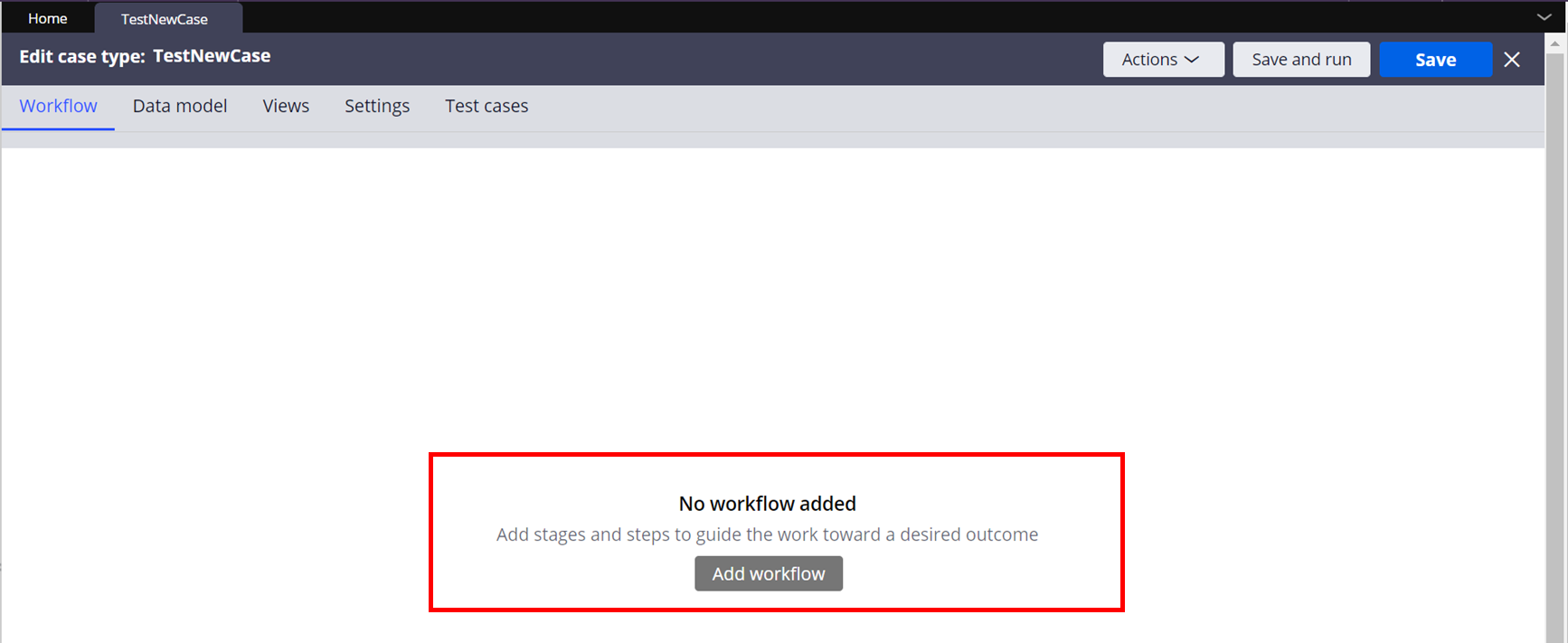Click the 'No workflow added' heading

coord(768,504)
